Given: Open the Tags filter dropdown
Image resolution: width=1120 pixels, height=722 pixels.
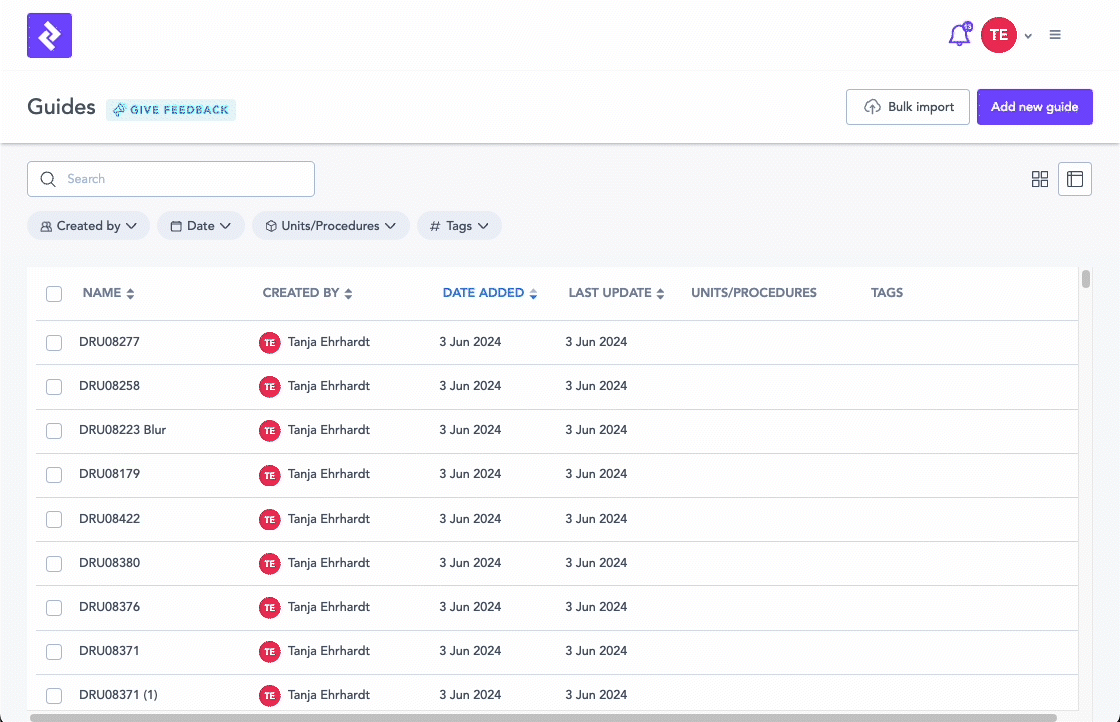Looking at the screenshot, I should (459, 226).
